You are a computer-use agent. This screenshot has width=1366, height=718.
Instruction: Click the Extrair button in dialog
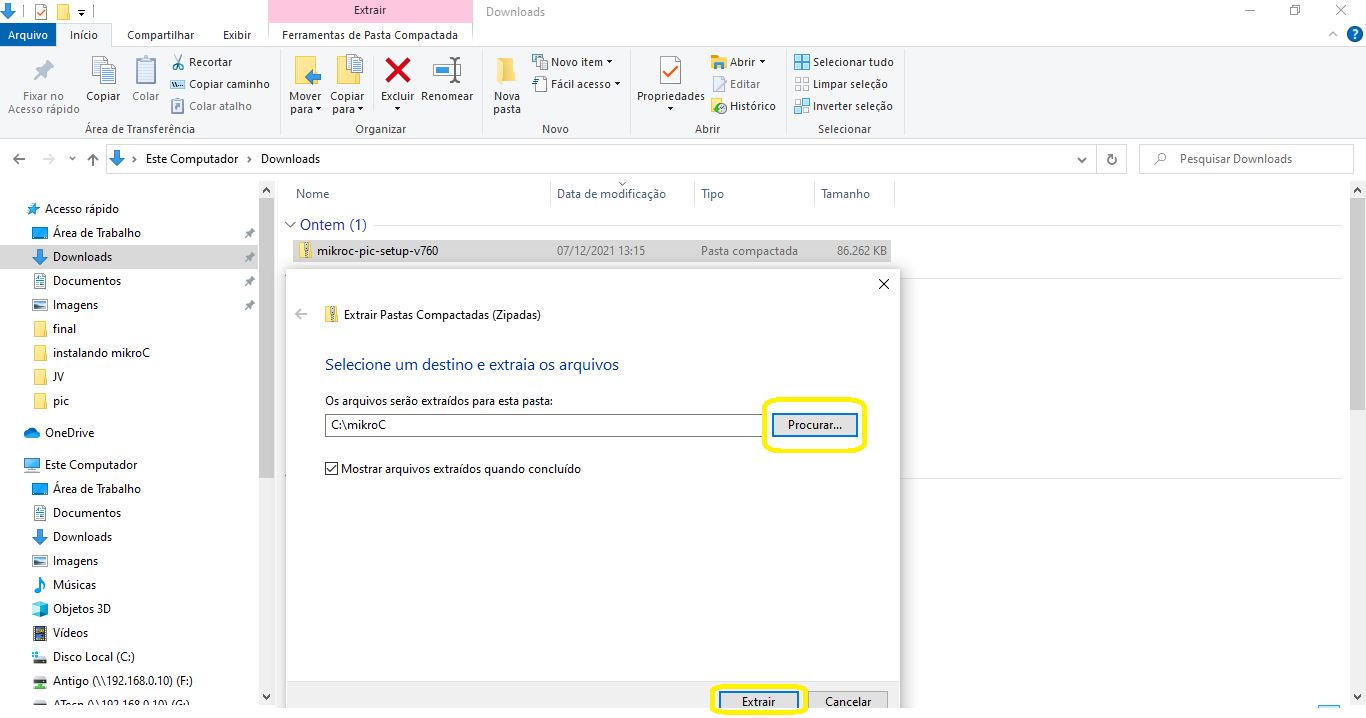(x=758, y=701)
